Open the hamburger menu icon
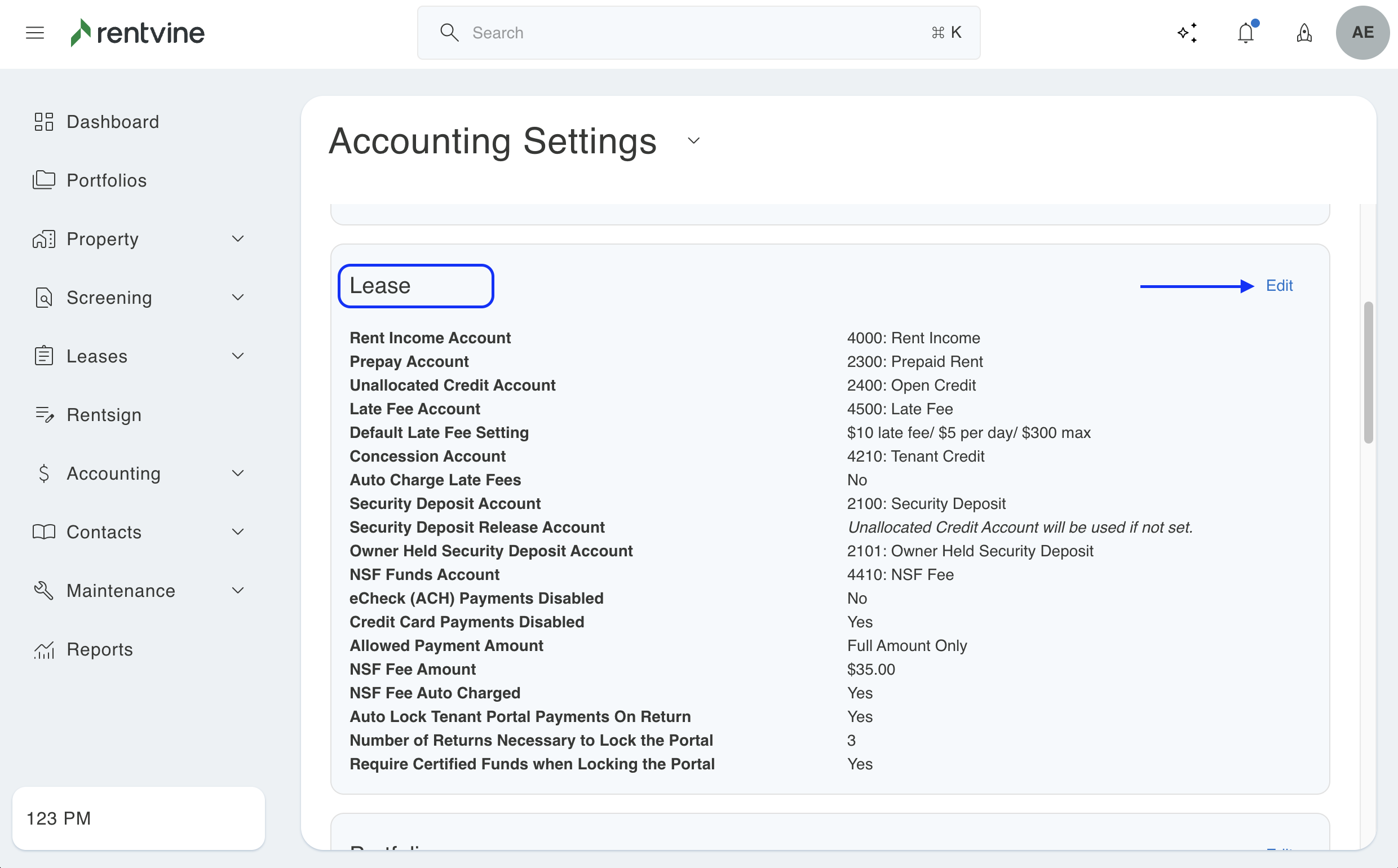This screenshot has width=1398, height=868. 35,33
